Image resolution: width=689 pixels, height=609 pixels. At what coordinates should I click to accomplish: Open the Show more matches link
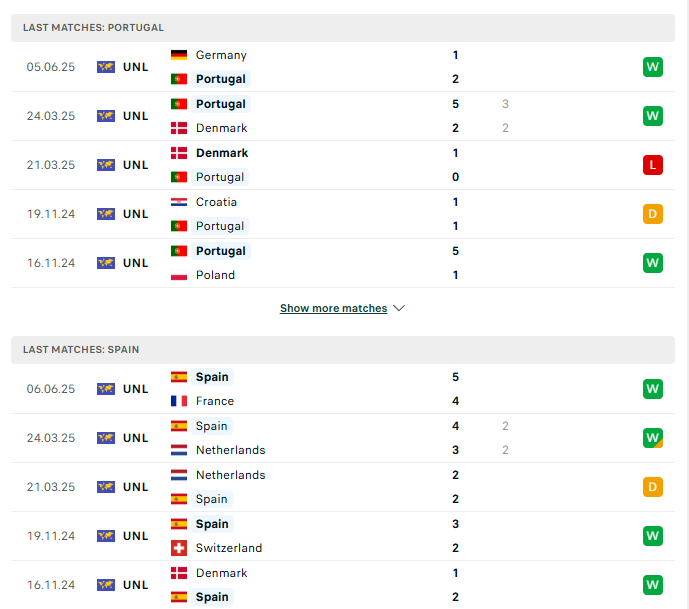[334, 308]
